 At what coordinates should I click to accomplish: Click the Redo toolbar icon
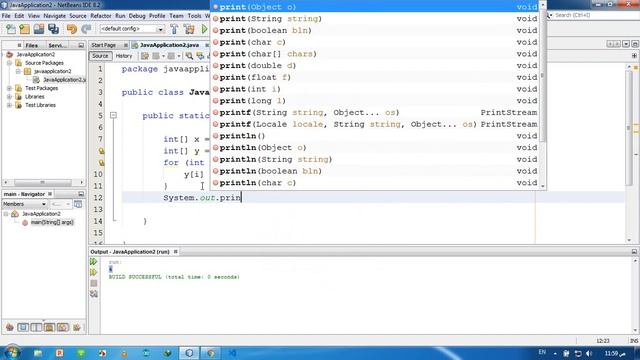click(x=86, y=29)
